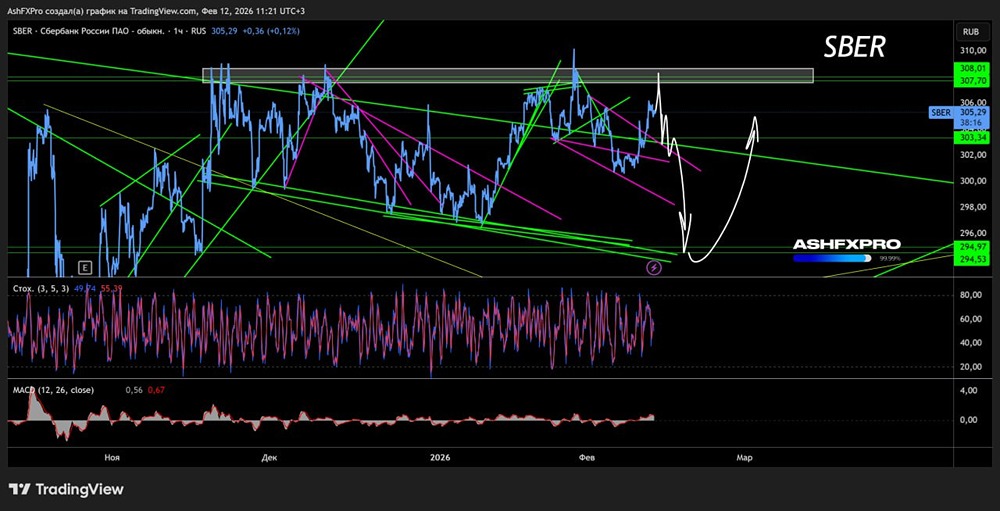The image size is (1000, 511).
Task: Click the earnings 'E' marker icon
Action: 83,267
